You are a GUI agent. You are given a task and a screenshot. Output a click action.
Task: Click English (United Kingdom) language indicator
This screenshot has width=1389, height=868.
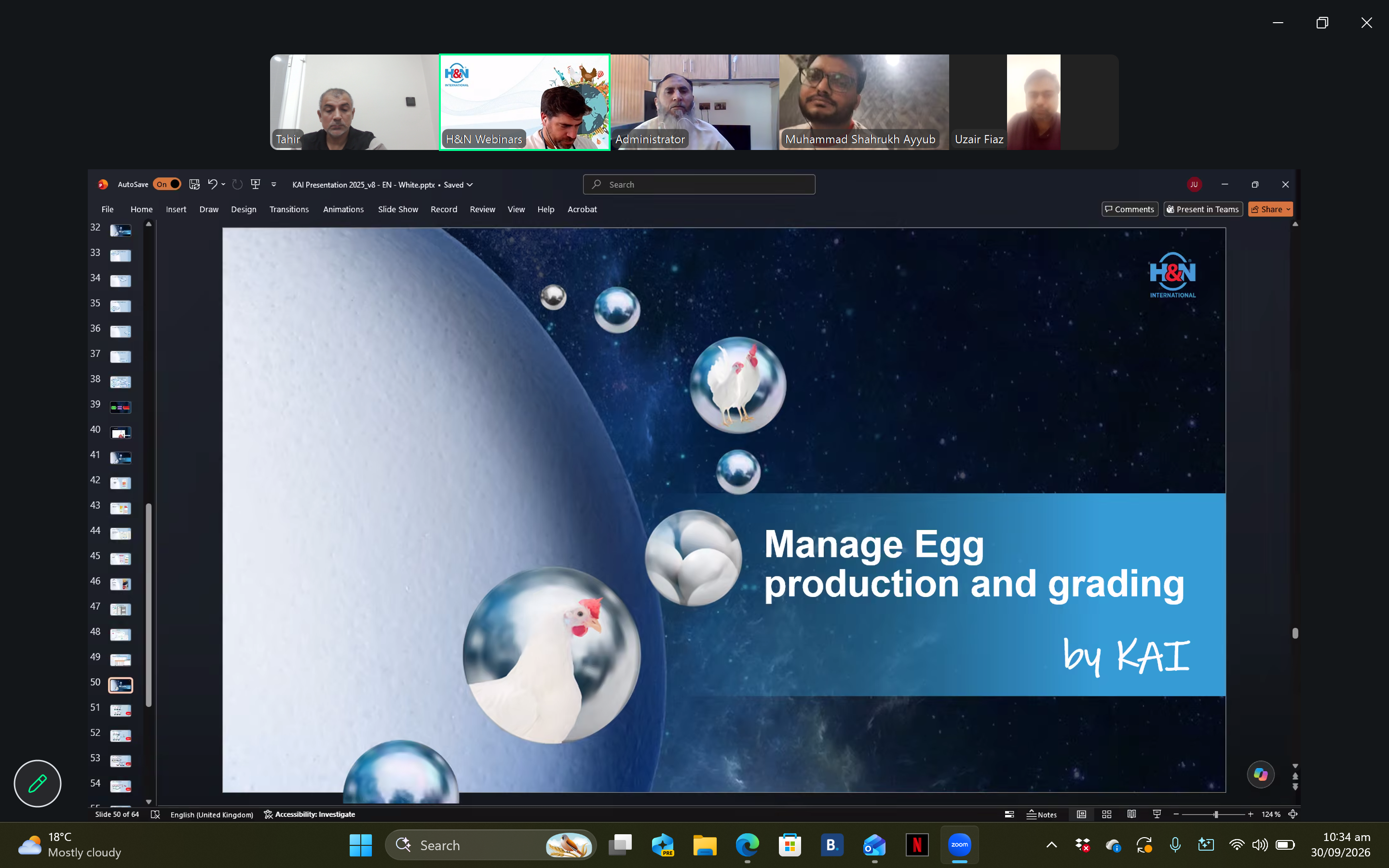211,814
